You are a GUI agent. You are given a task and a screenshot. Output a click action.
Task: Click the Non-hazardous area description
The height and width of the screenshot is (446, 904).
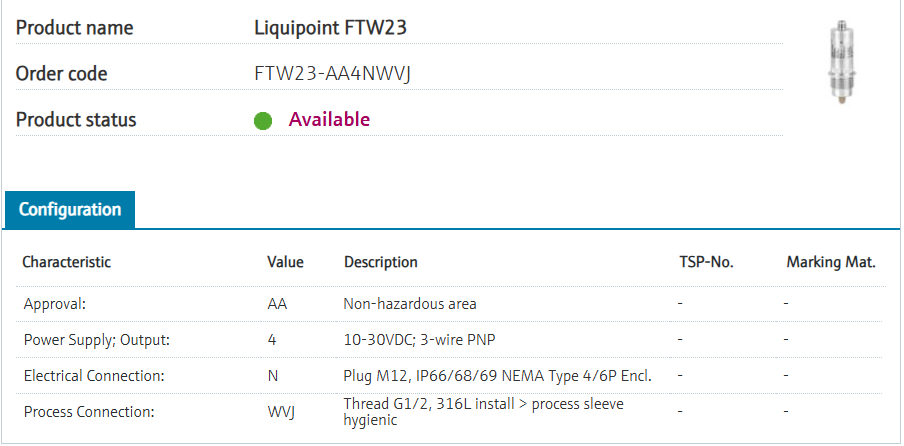pyautogui.click(x=410, y=303)
